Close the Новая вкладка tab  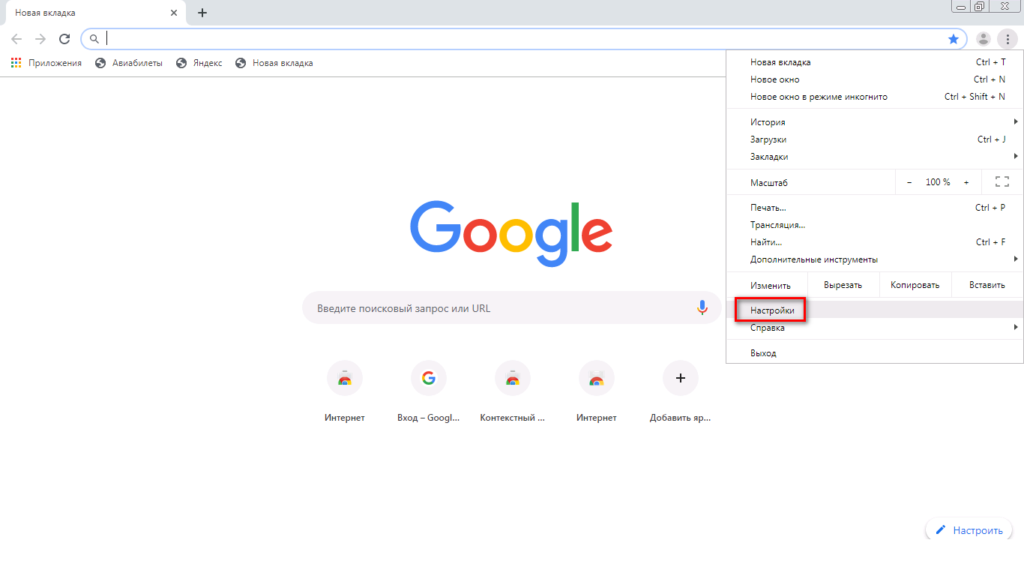tap(174, 12)
